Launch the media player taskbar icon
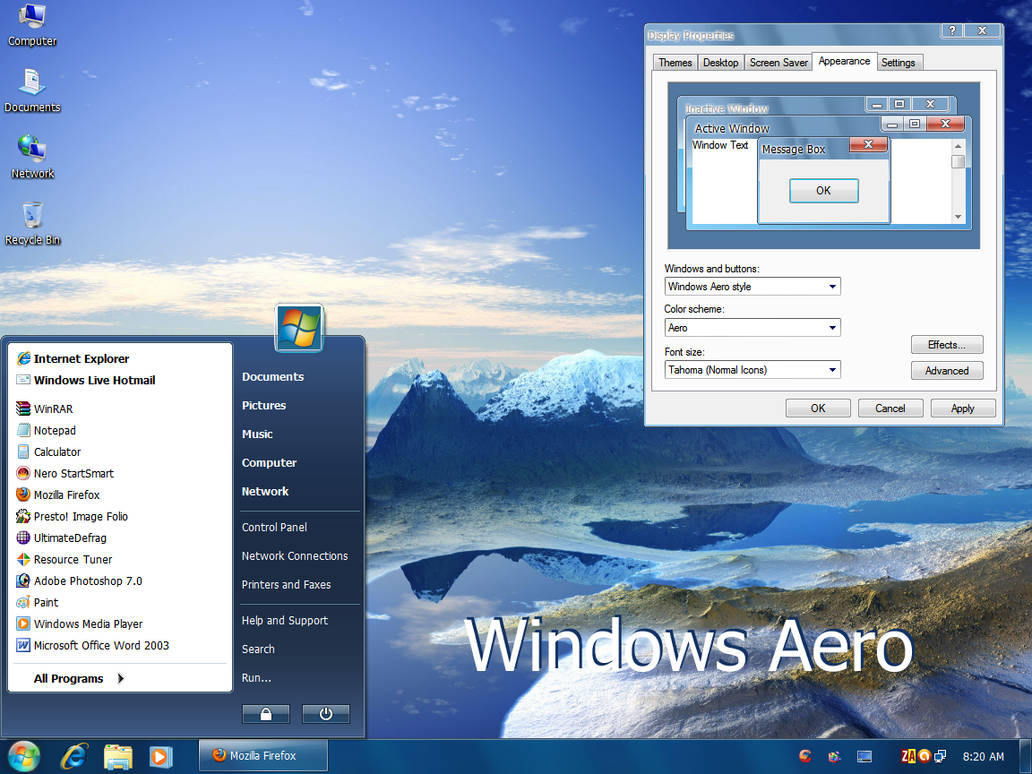This screenshot has width=1032, height=774. [x=160, y=756]
